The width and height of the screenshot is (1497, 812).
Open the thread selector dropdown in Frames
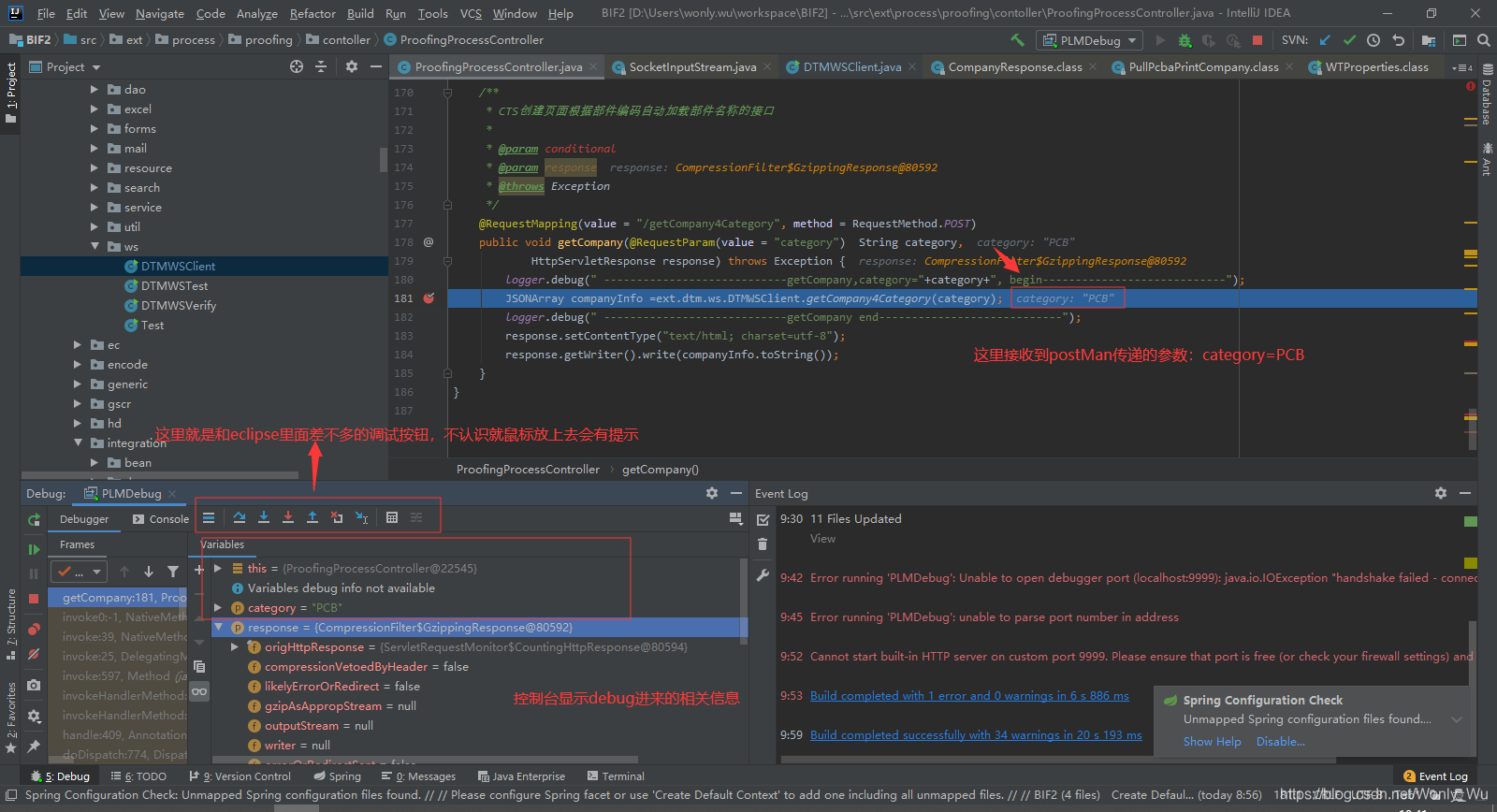(80, 572)
